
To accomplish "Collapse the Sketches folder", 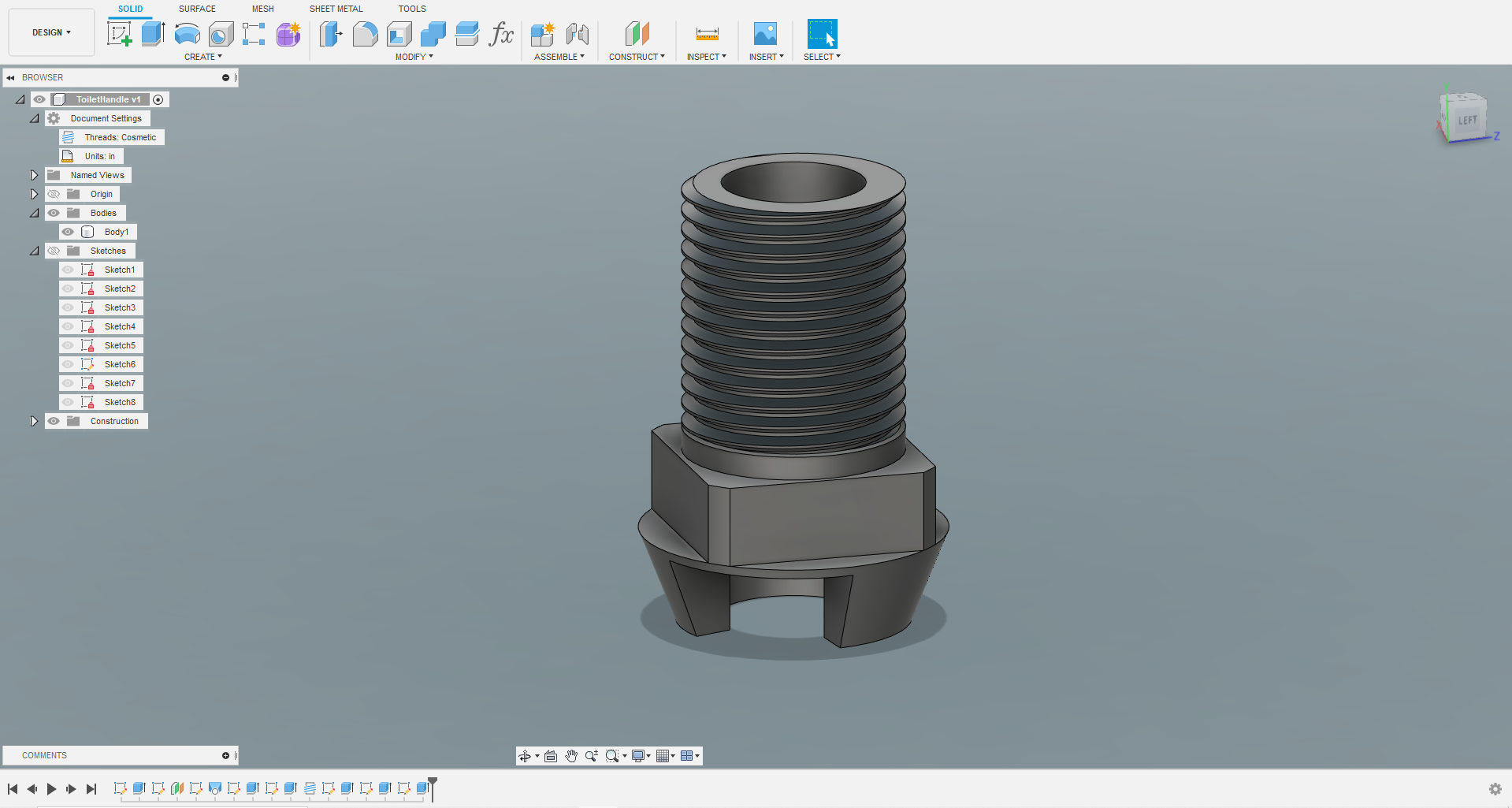I will click(x=34, y=251).
